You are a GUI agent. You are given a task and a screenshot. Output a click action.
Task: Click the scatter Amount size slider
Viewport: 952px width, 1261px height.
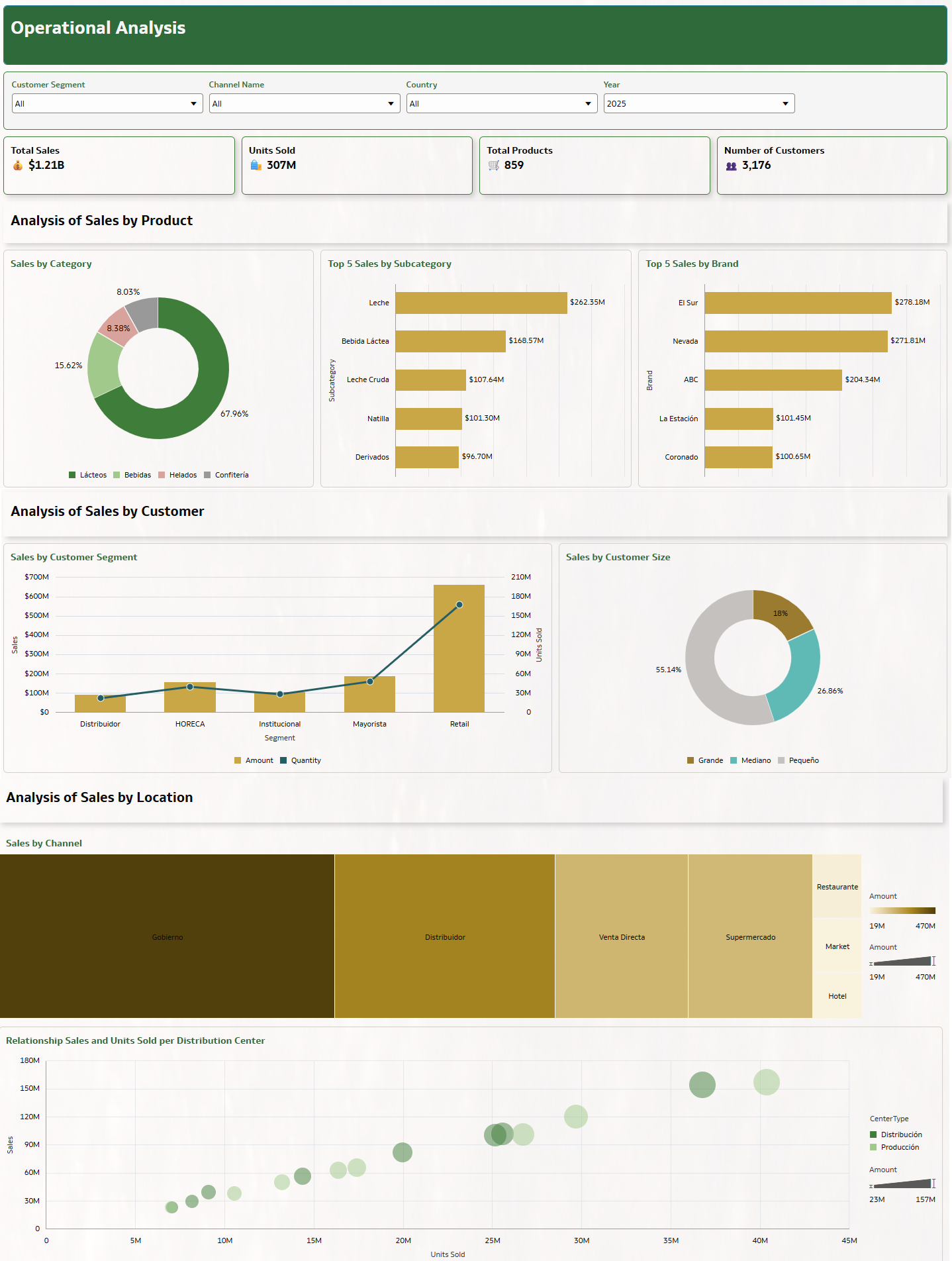tap(902, 1184)
